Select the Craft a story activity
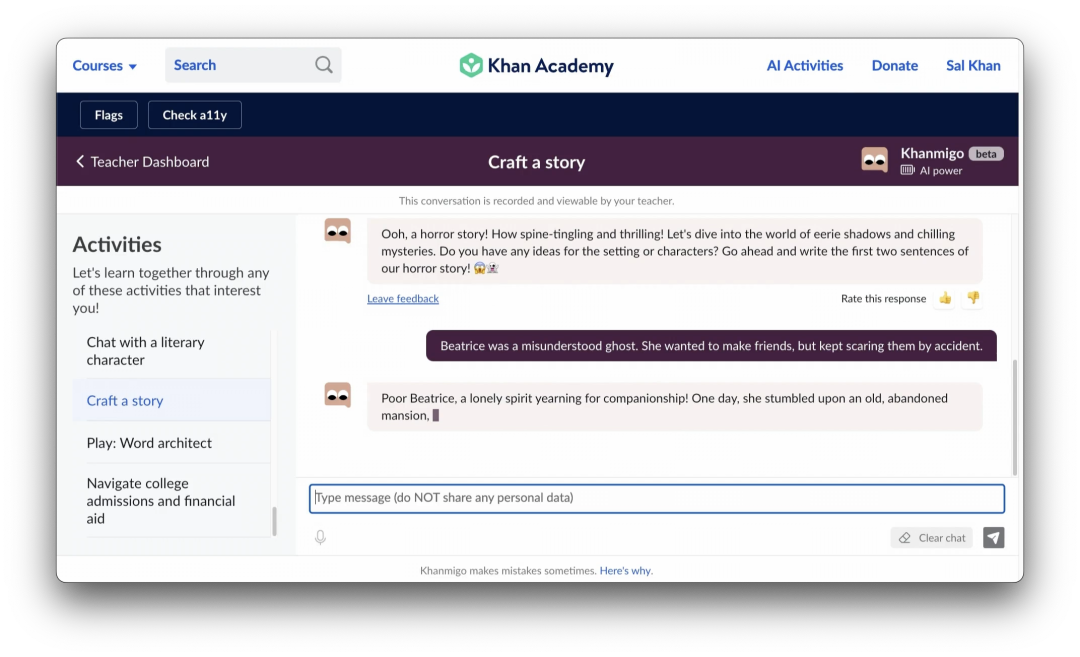Image resolution: width=1080 pixels, height=657 pixels. point(172,400)
